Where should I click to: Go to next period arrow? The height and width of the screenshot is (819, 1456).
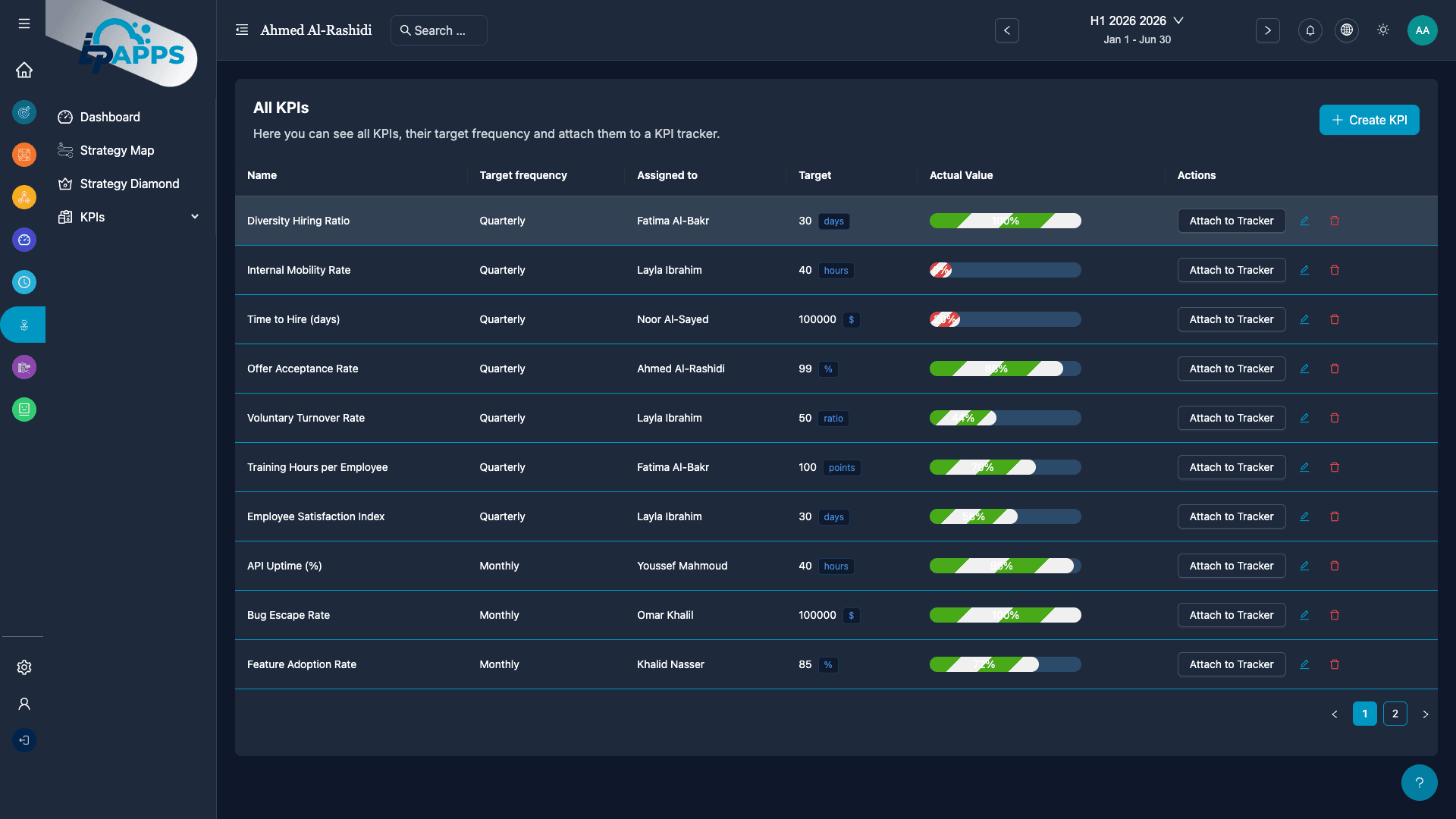click(x=1267, y=30)
